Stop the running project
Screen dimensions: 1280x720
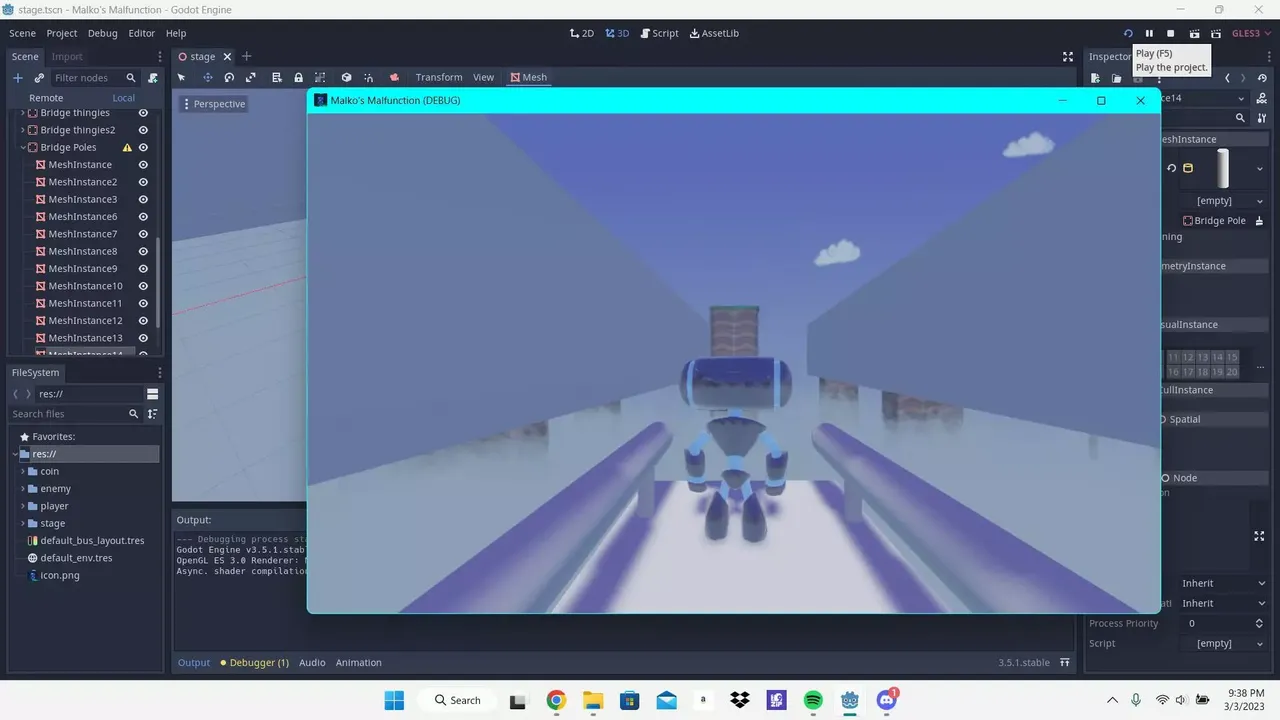pyautogui.click(x=1171, y=33)
